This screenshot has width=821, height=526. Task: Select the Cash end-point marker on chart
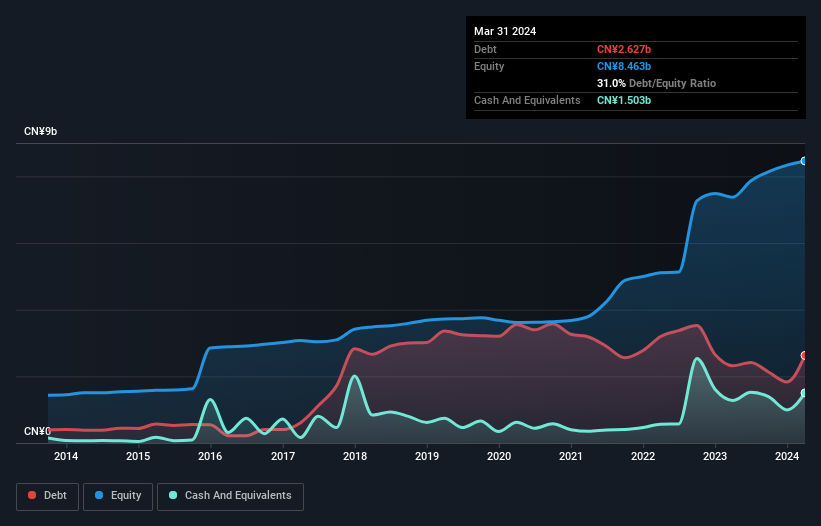coord(804,393)
